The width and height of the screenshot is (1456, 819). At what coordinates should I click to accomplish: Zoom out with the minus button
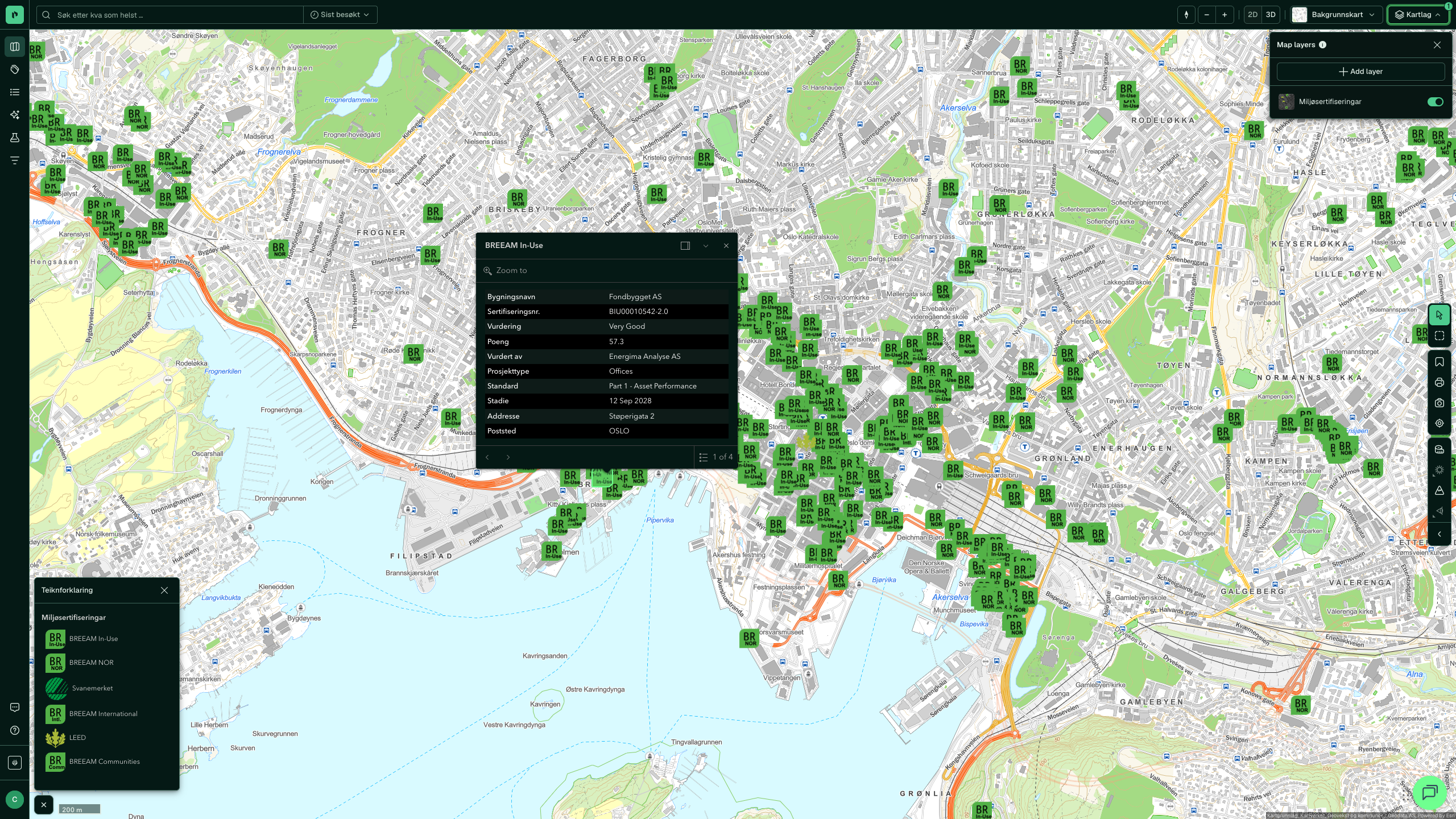pos(1206,15)
